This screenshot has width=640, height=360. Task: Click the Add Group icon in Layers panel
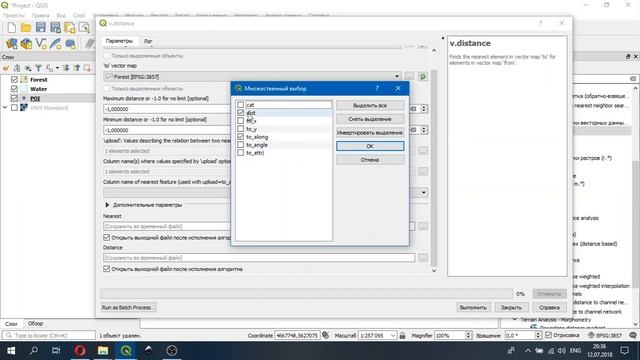click(x=17, y=68)
